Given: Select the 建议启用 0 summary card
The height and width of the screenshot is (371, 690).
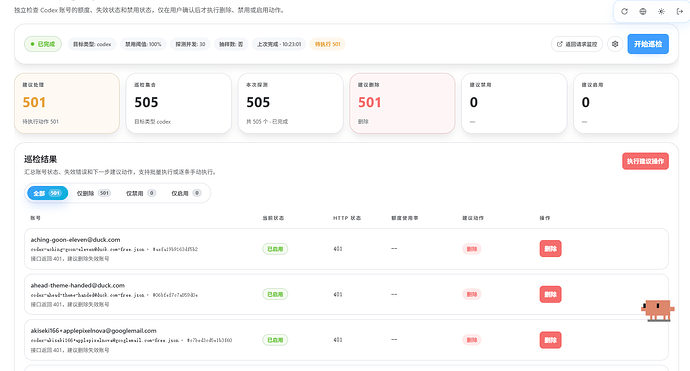Looking at the screenshot, I should 626,103.
